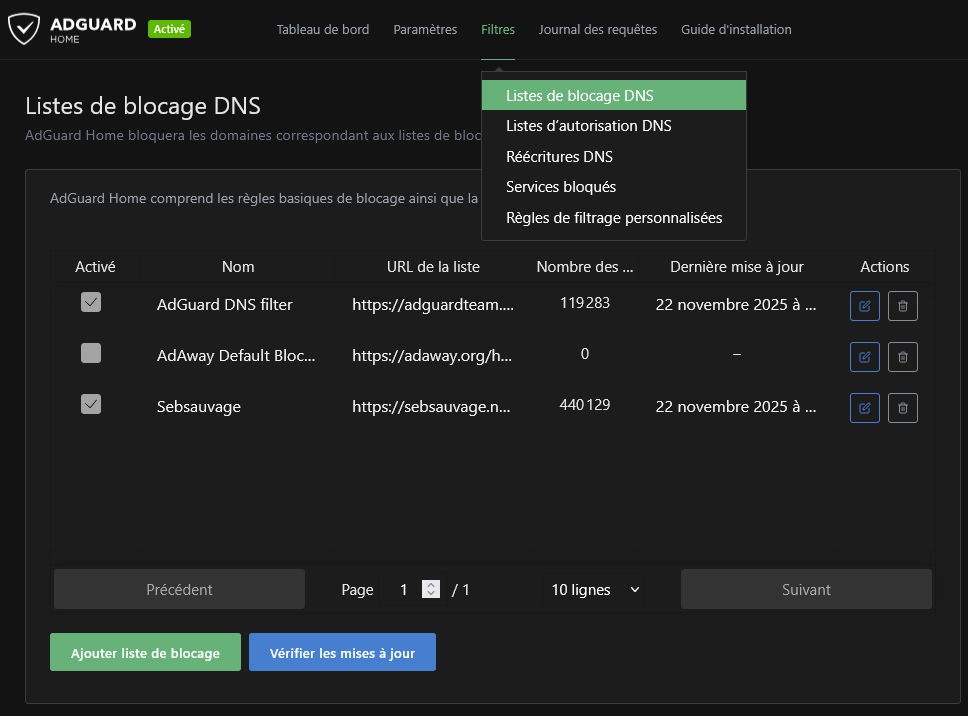Edit the AdGuard DNS filter list
This screenshot has width=968, height=716.
tap(865, 306)
